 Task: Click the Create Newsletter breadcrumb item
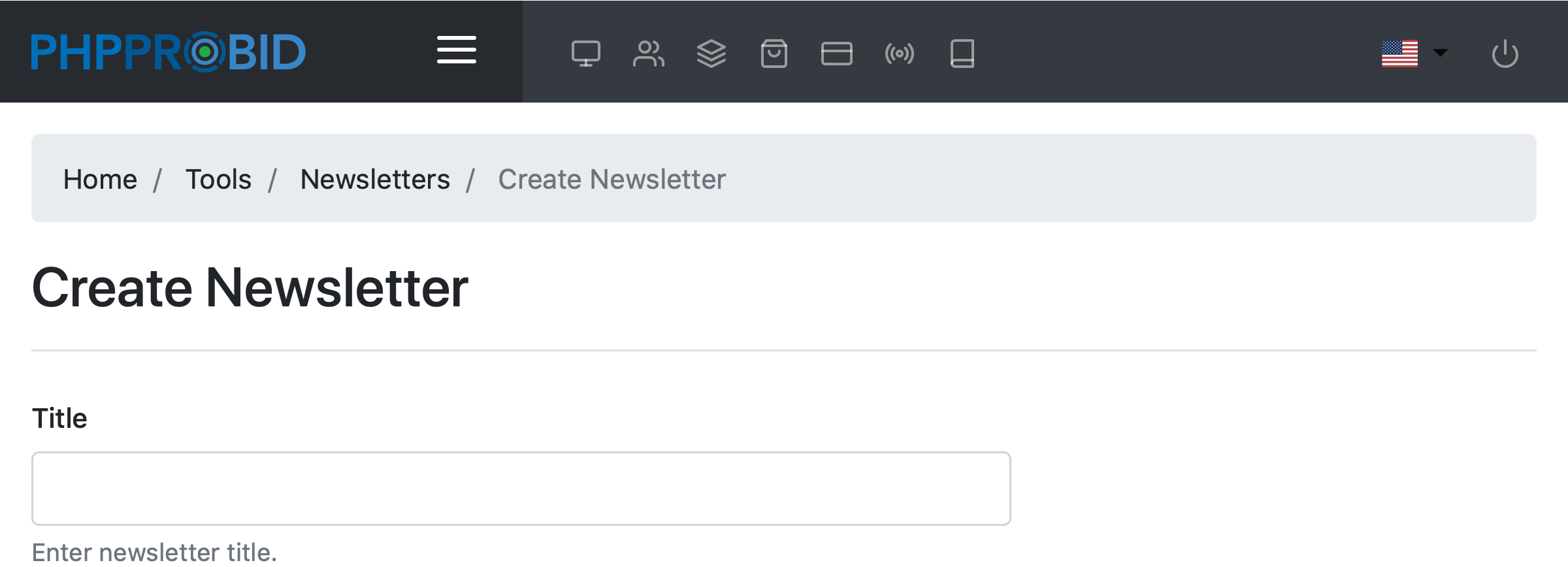[x=612, y=179]
